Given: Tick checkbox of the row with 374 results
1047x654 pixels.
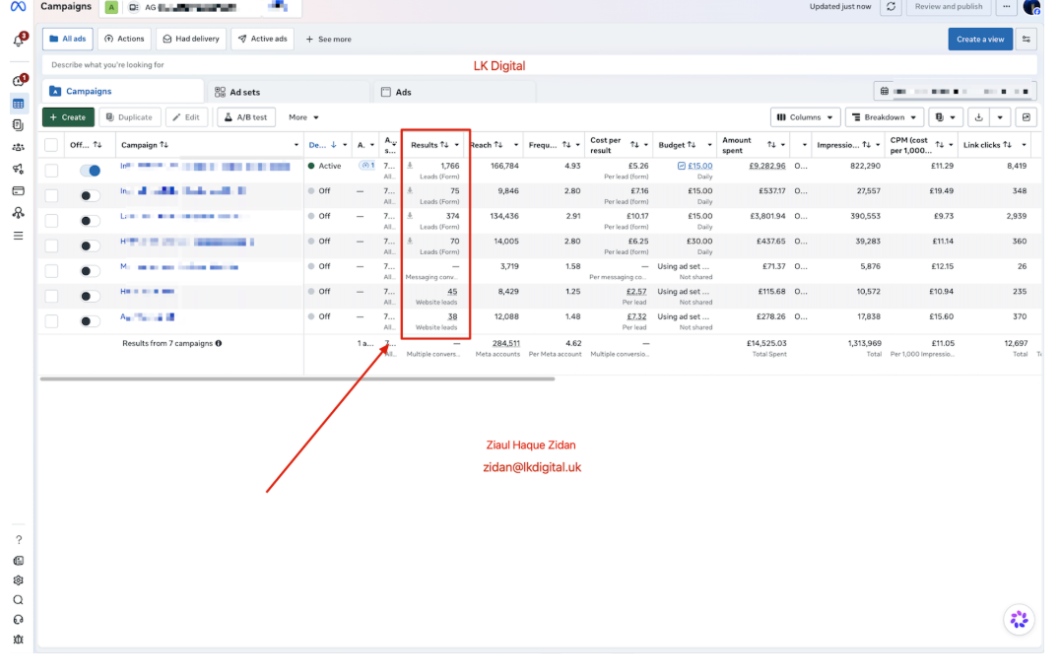Looking at the screenshot, I should click(x=51, y=220).
